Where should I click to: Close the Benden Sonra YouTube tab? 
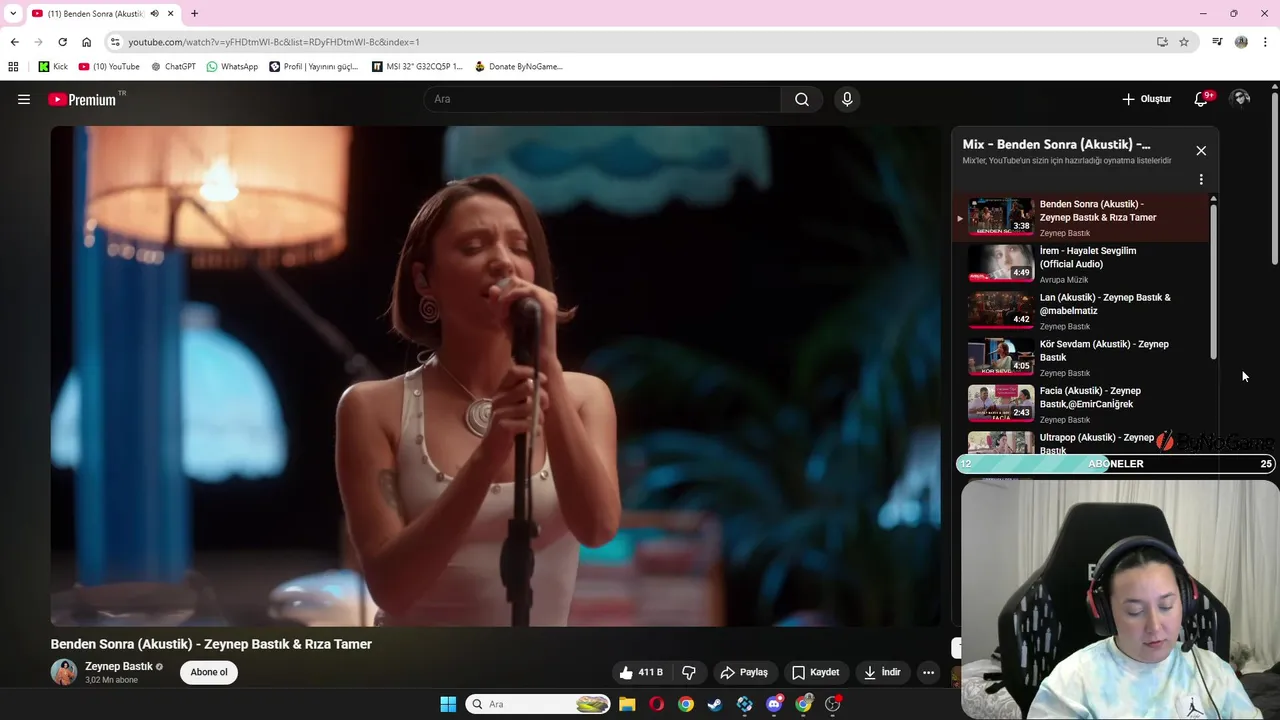170,14
